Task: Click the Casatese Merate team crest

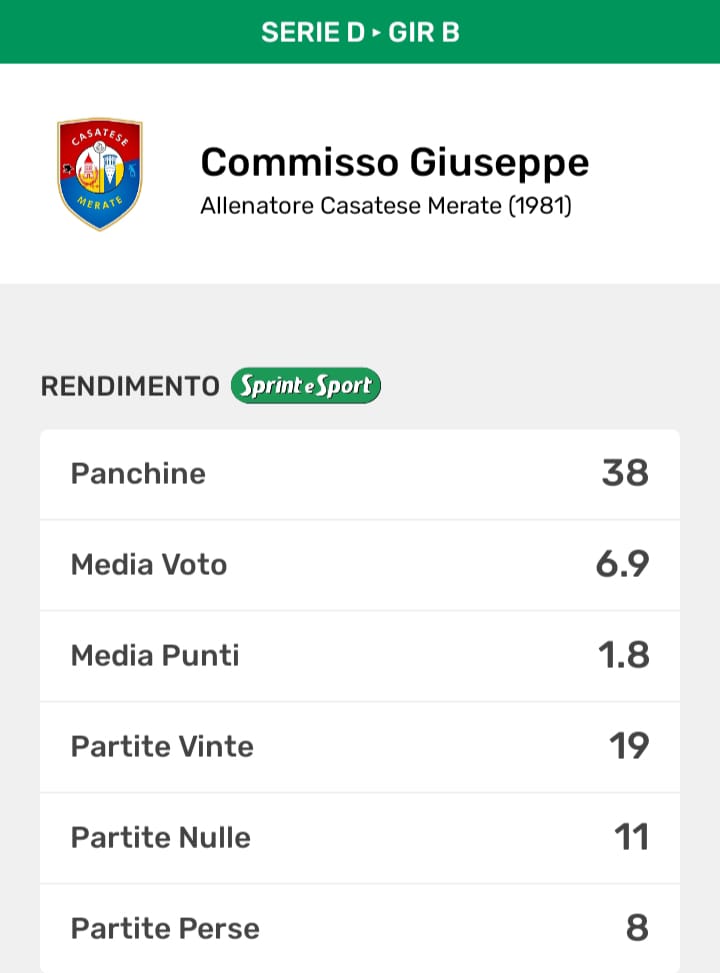Action: click(x=99, y=174)
